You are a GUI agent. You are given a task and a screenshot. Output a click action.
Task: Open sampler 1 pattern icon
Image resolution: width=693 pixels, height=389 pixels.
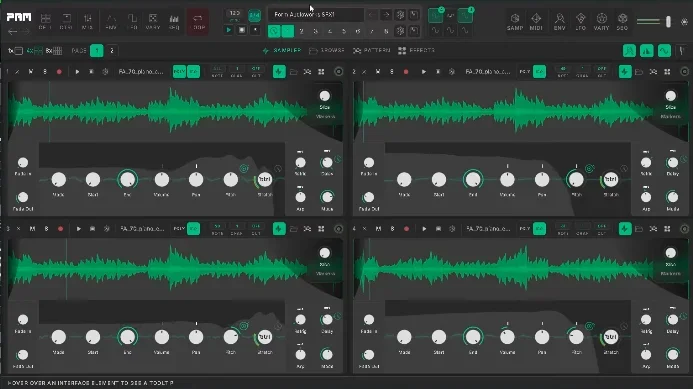point(307,72)
